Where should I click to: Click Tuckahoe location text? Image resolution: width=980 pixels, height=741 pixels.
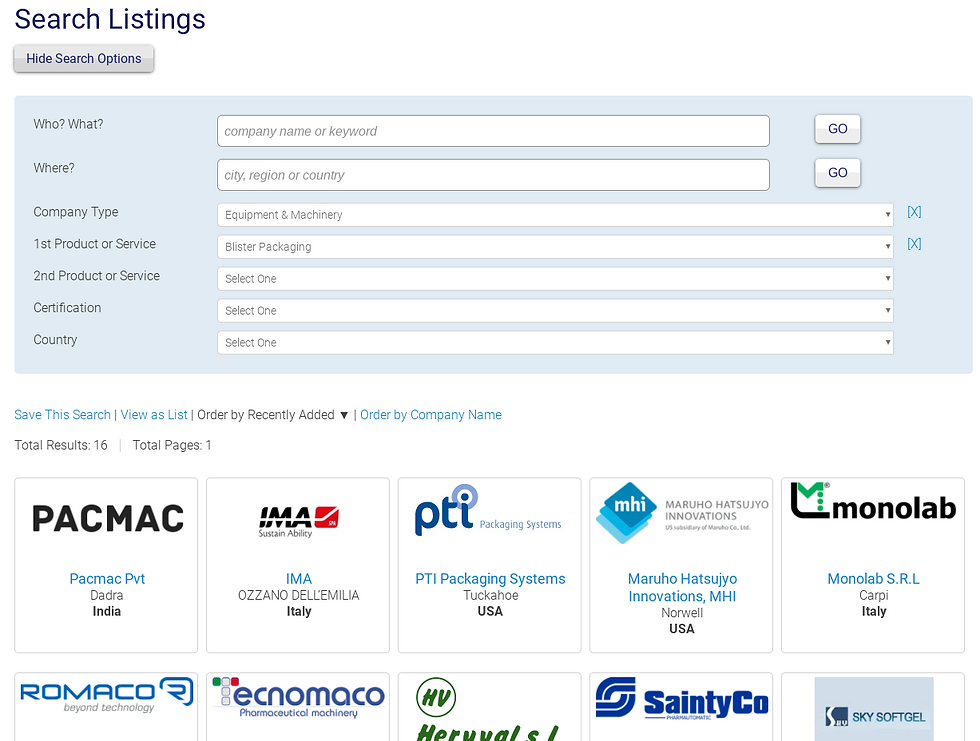tap(491, 595)
